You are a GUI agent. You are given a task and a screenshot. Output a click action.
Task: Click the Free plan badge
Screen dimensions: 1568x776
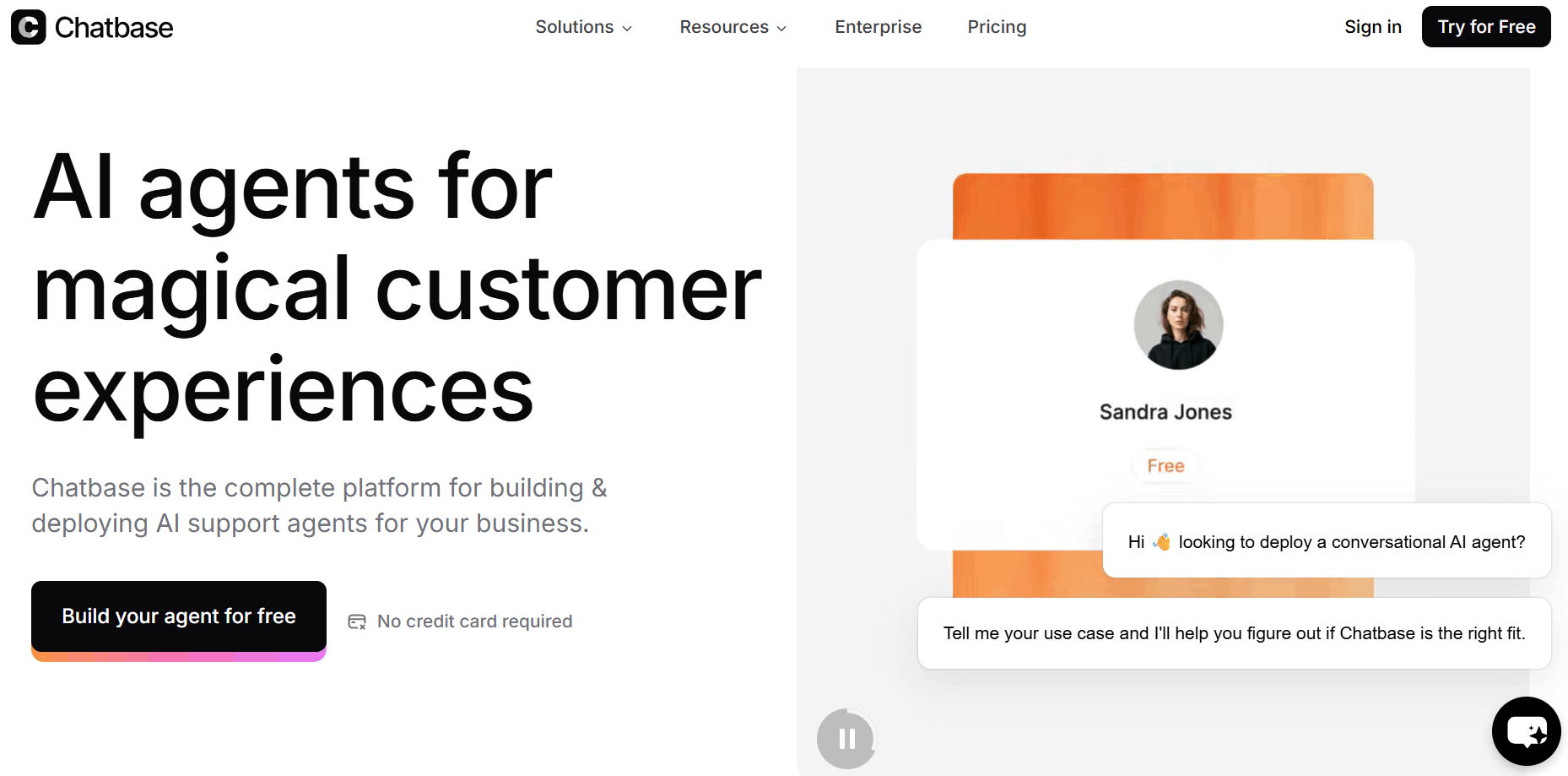pos(1165,465)
